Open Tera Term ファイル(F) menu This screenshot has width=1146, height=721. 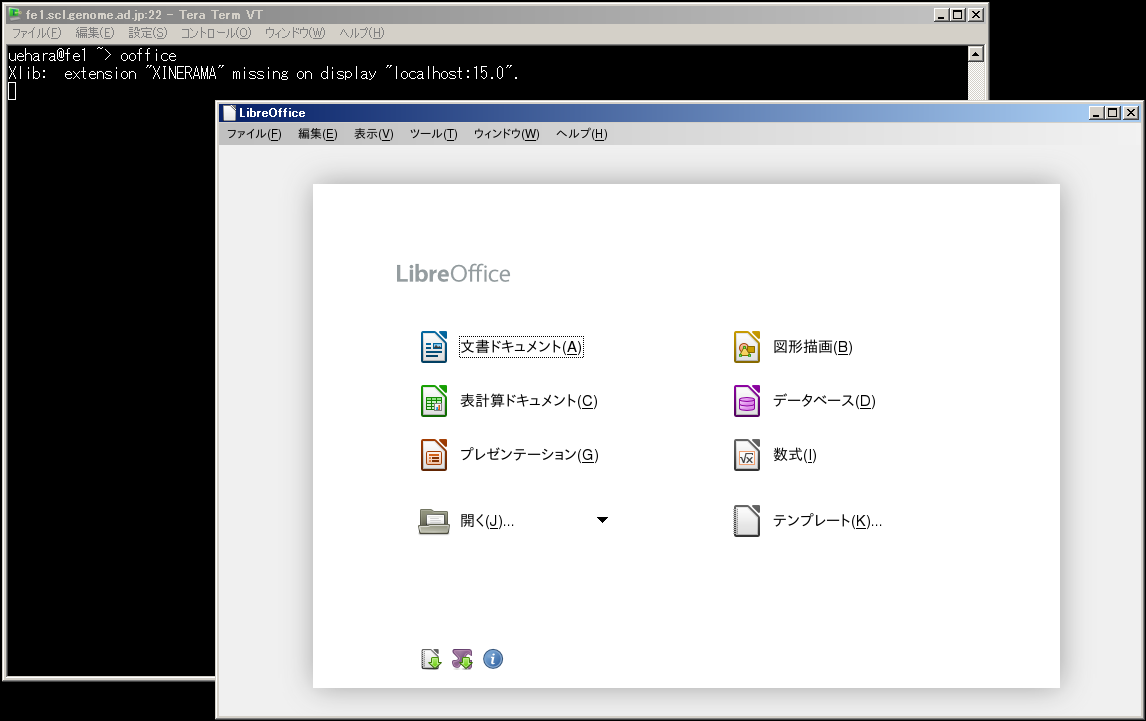[x=37, y=33]
